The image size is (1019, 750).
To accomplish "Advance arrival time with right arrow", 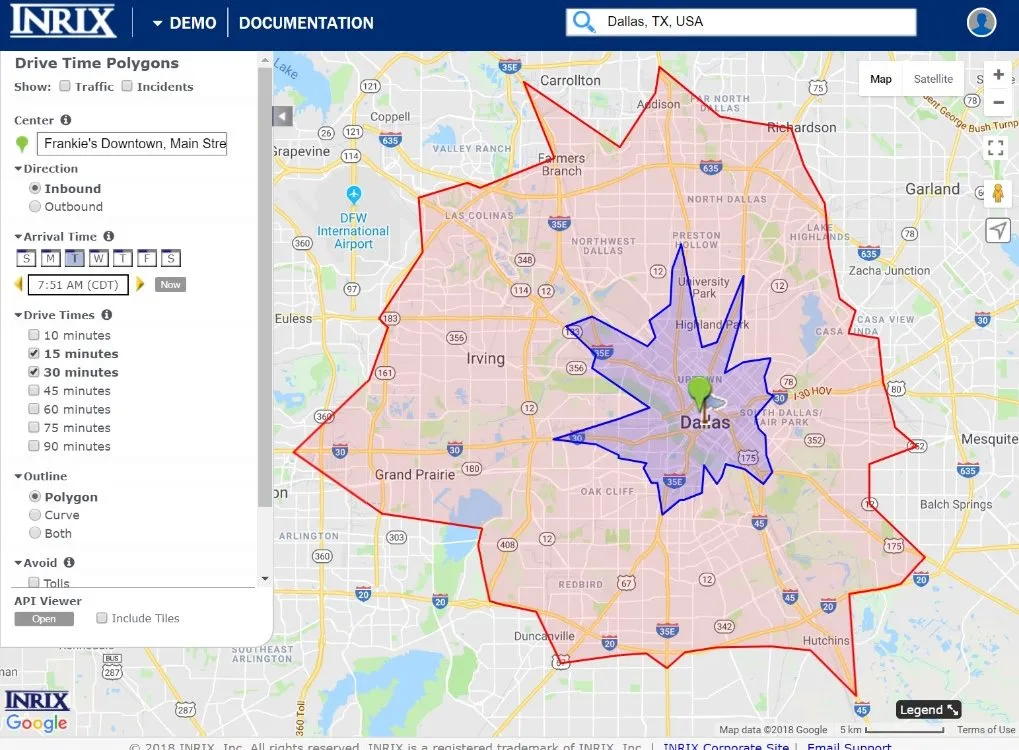I will point(140,284).
